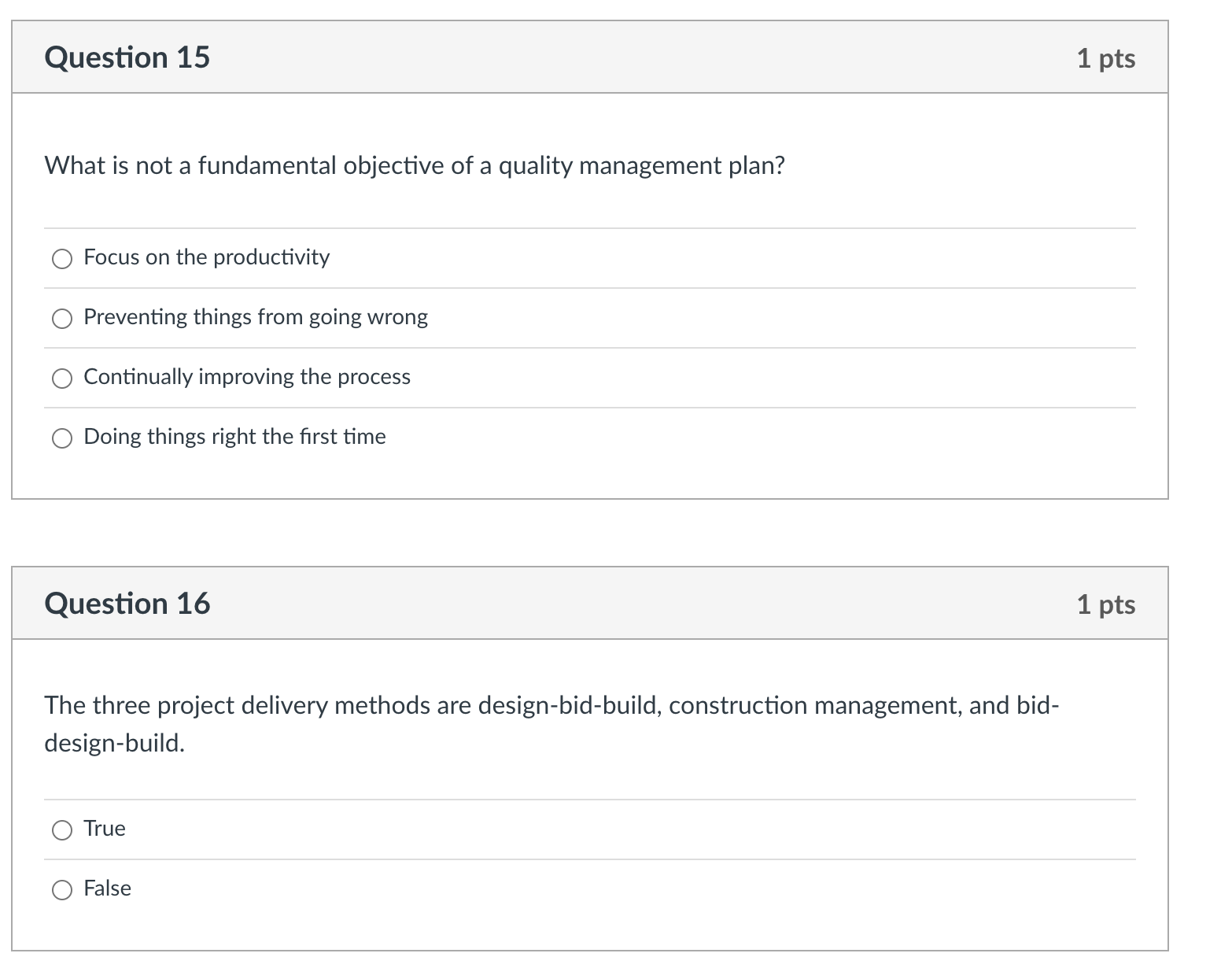Screen dimensions: 1232x979
Task: Select the True radio button in Question 16
Action: [62, 830]
